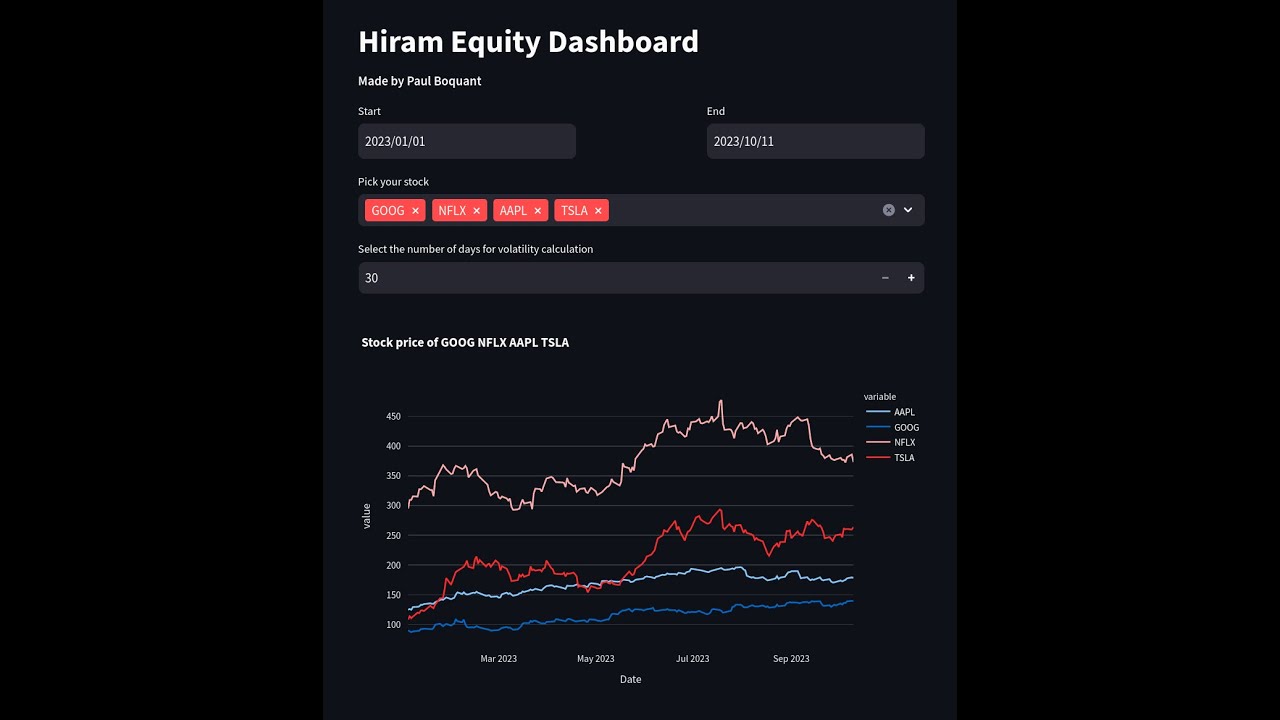1280x720 pixels.
Task: Click the Pick your stock label
Action: pyautogui.click(x=393, y=182)
